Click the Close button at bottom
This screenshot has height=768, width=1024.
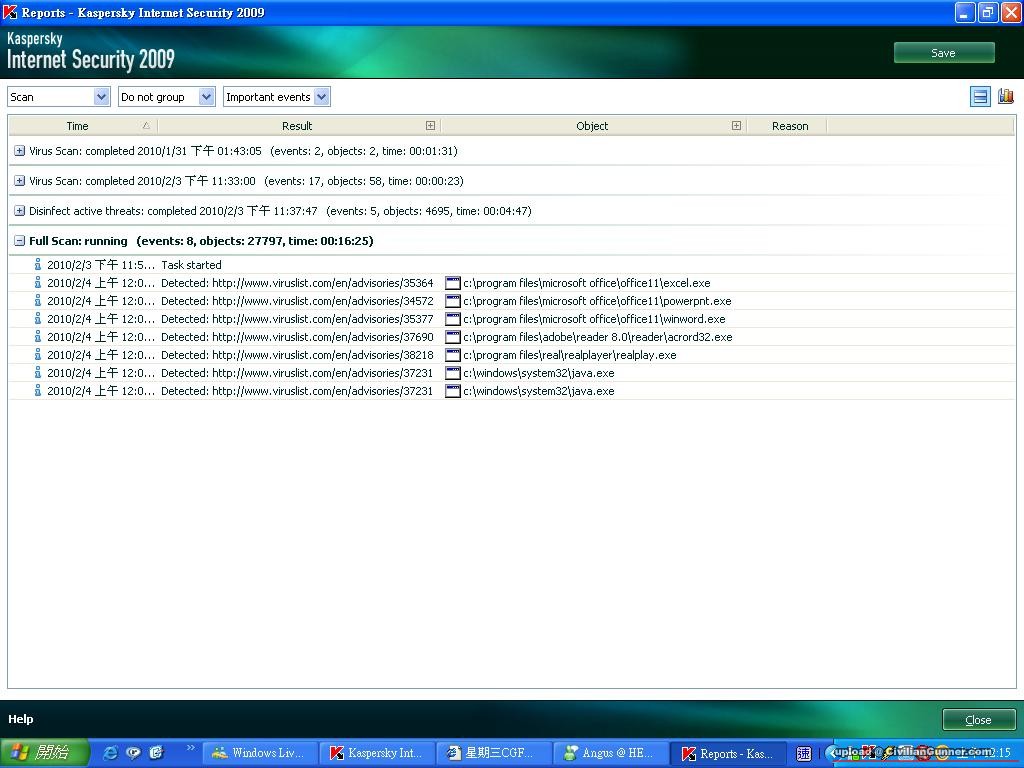tap(978, 720)
